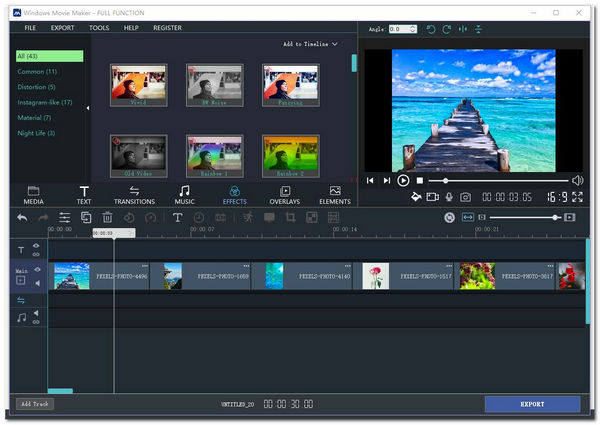Select the Common (11) category
The width and height of the screenshot is (600, 425).
pos(37,72)
